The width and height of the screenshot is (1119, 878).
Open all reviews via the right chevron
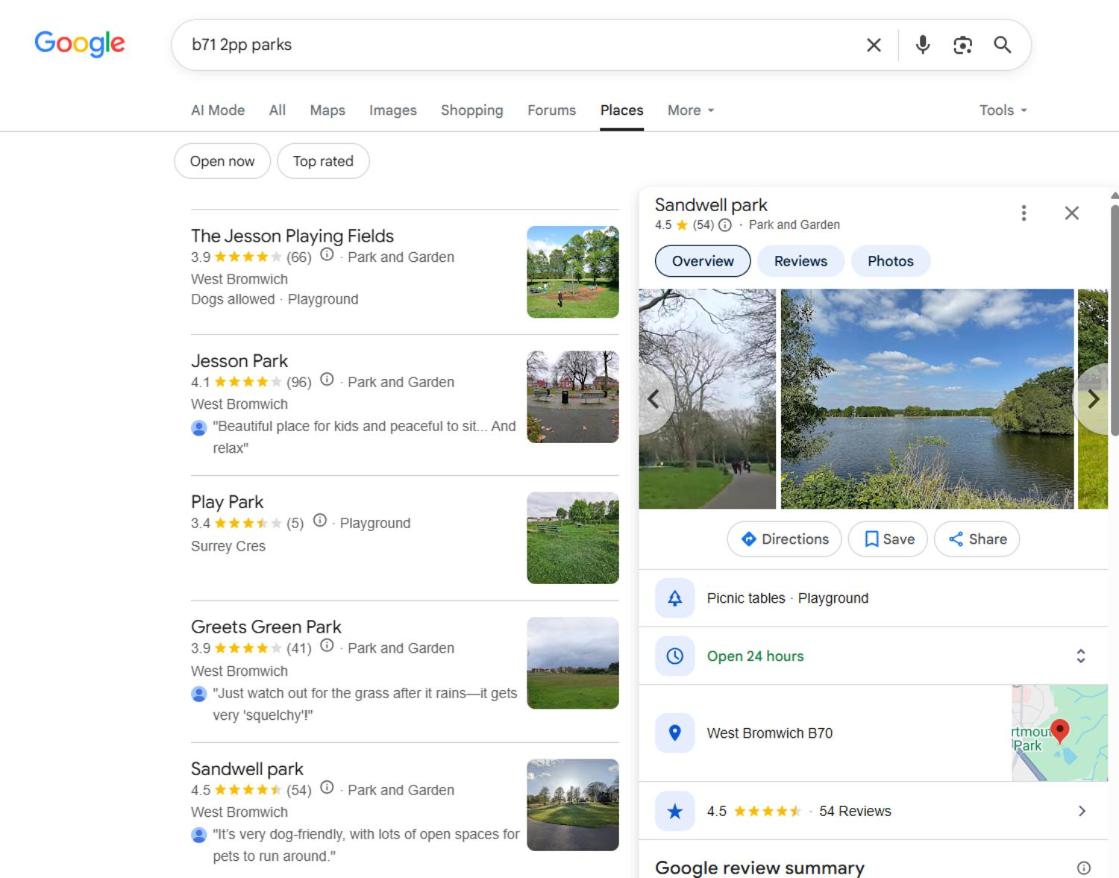coord(1082,811)
